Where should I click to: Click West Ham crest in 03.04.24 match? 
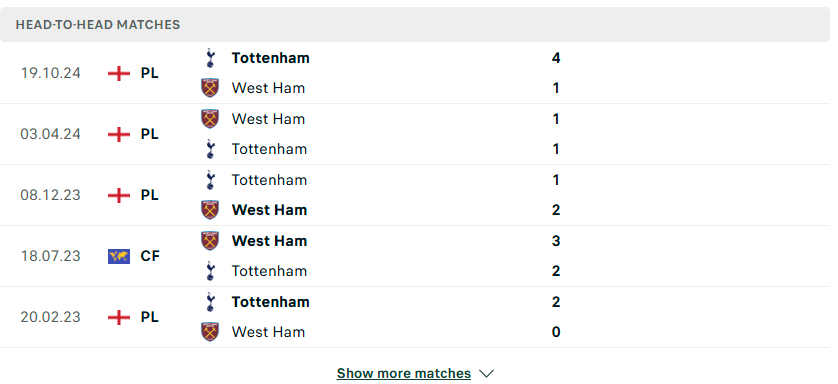[210, 119]
